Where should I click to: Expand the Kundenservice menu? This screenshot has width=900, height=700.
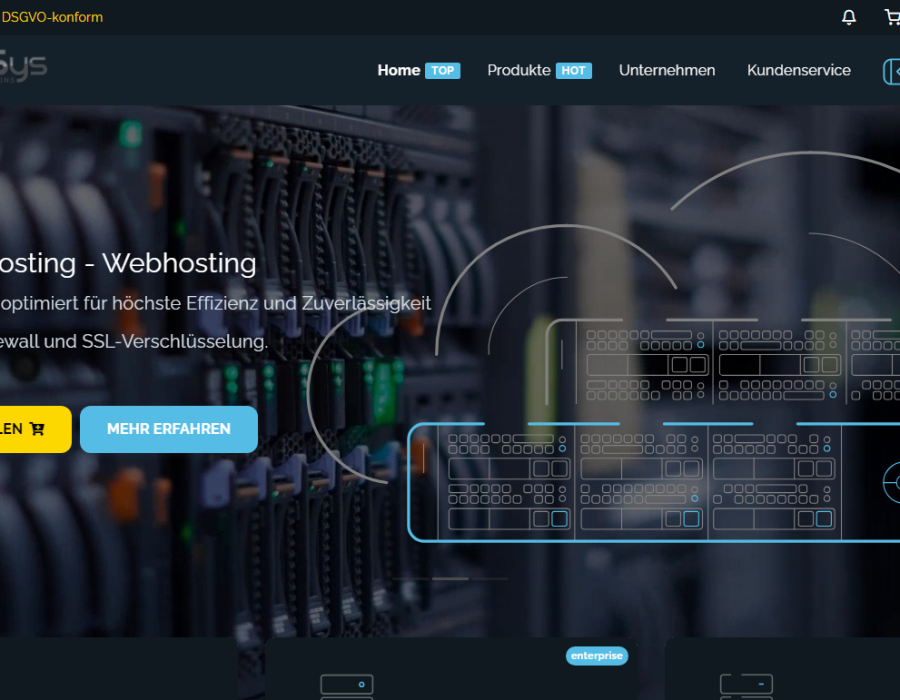pyautogui.click(x=798, y=70)
